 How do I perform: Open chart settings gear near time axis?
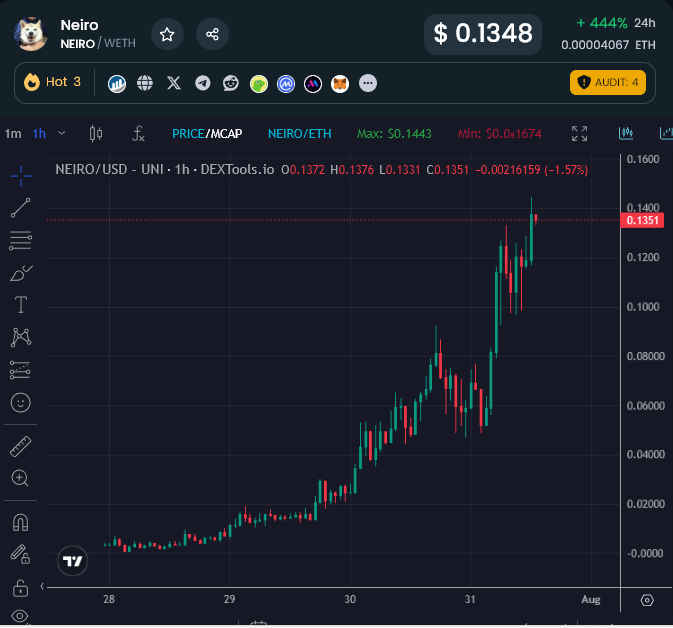coord(647,600)
